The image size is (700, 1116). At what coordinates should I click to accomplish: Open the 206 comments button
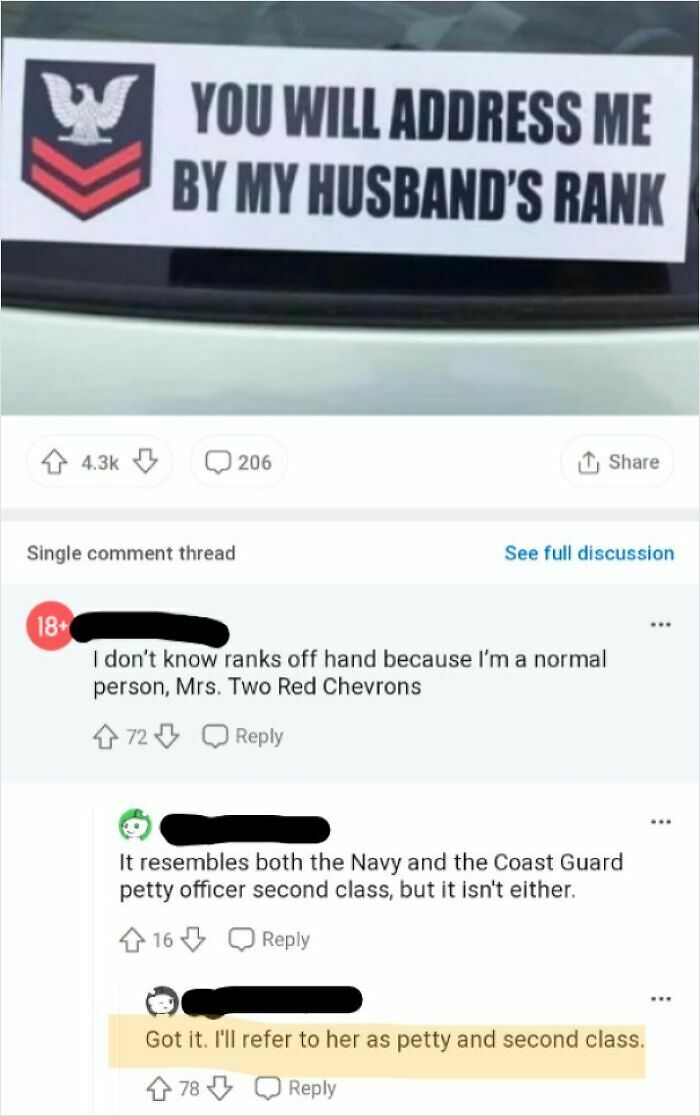click(238, 462)
